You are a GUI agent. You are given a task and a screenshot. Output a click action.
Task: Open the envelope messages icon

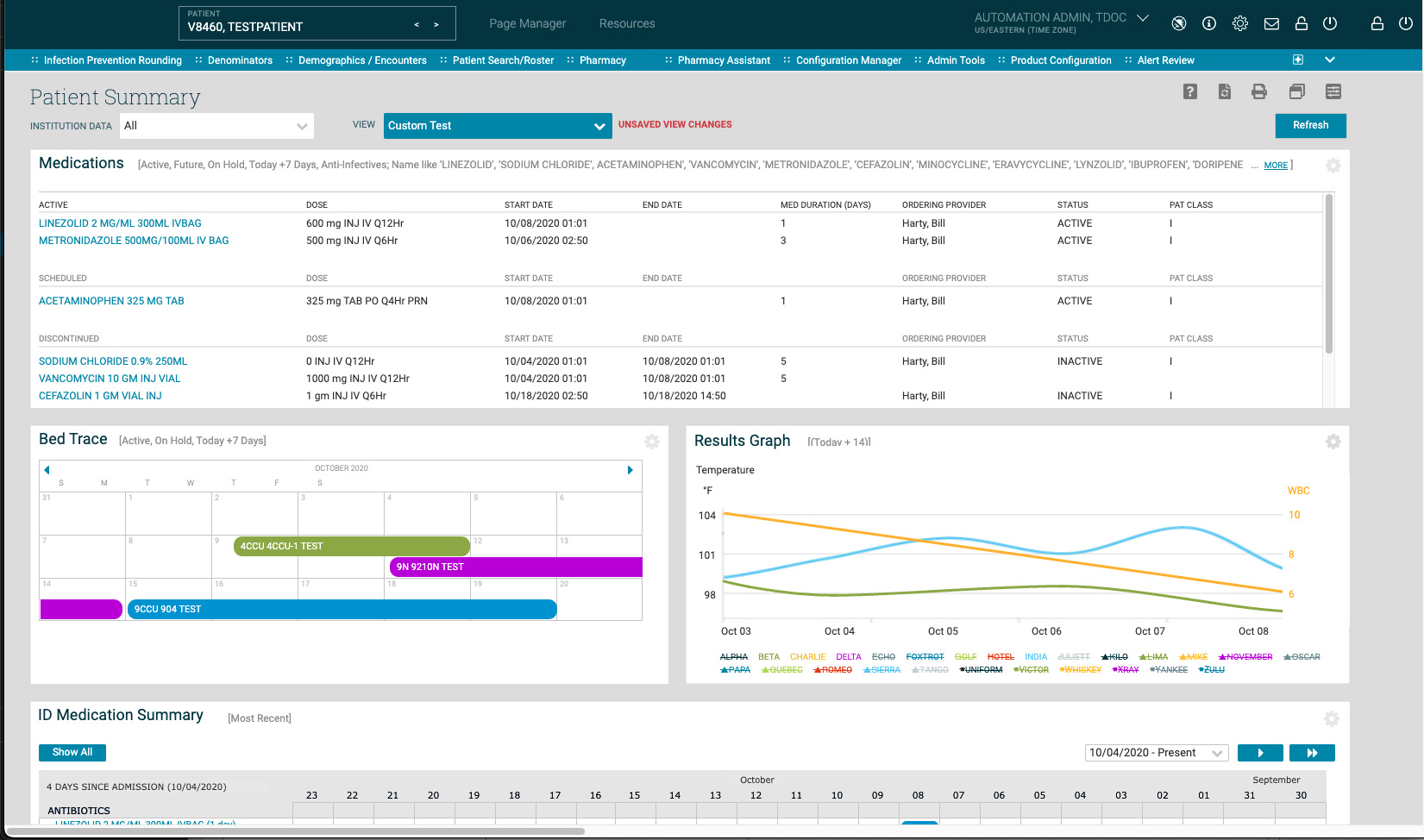1271,24
